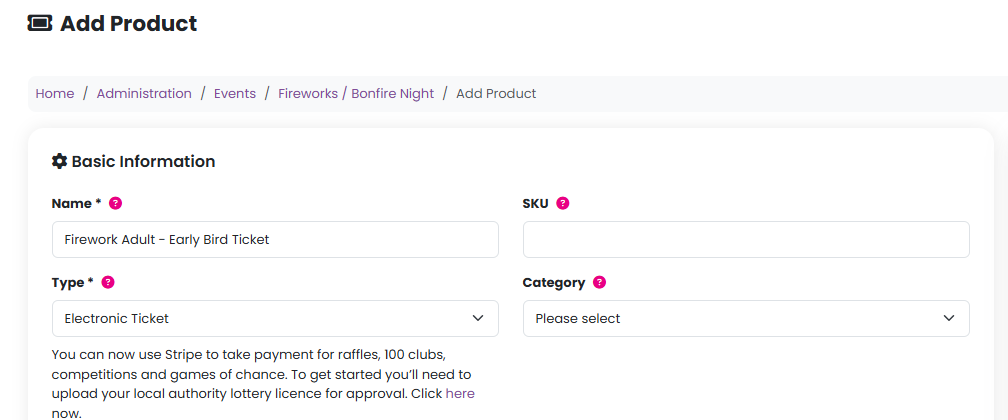Navigate to the Administration breadcrumb link

(144, 93)
